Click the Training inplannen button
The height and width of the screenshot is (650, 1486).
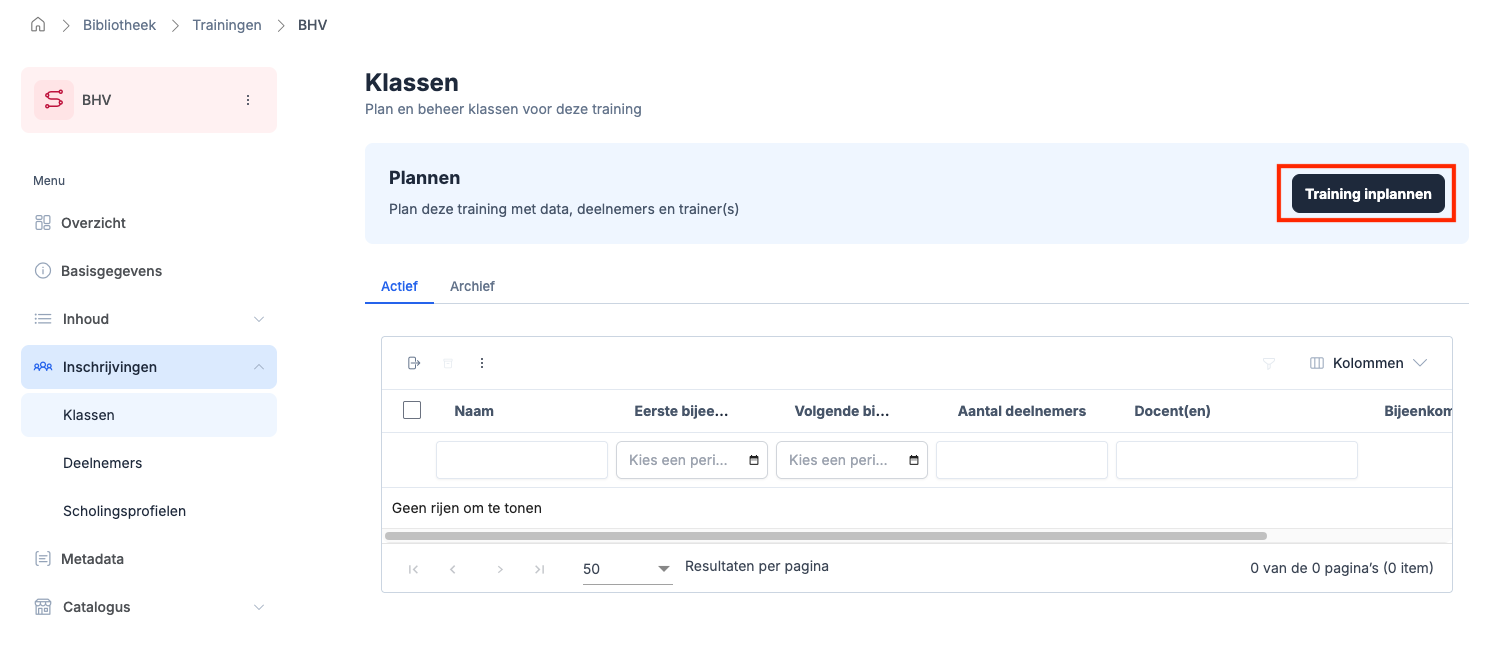click(1367, 194)
